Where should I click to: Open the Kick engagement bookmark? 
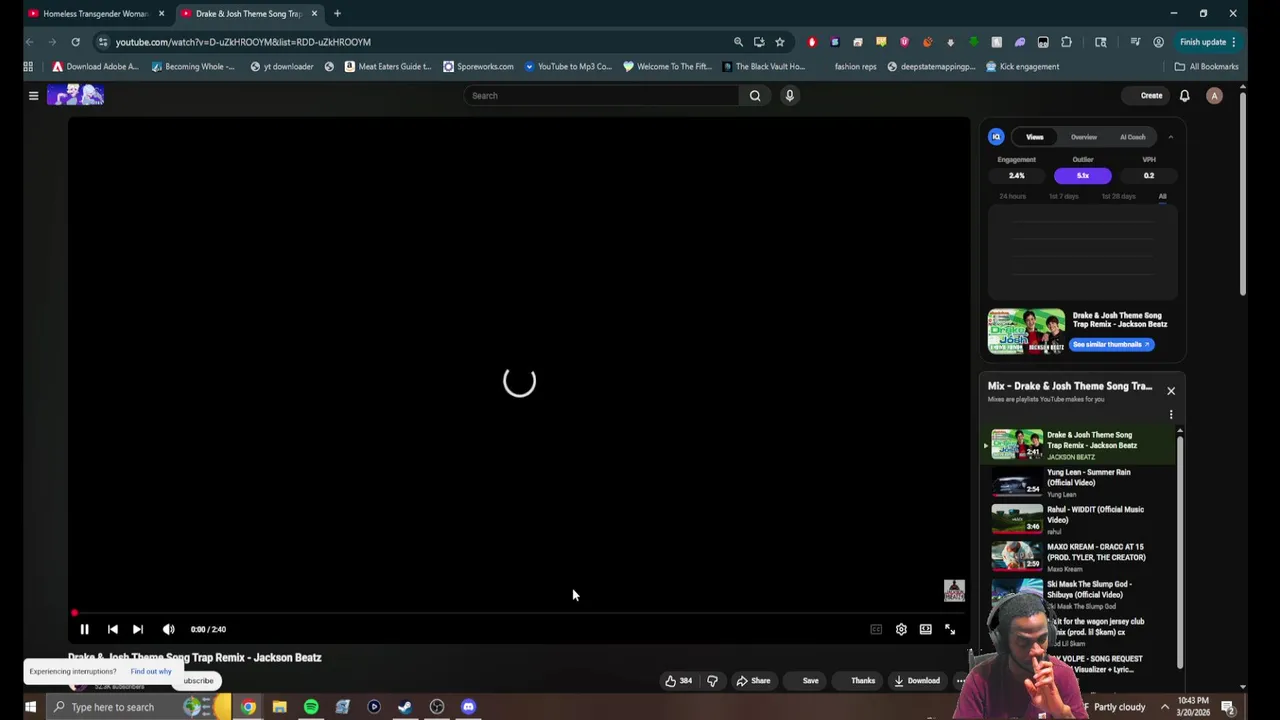(x=1022, y=67)
